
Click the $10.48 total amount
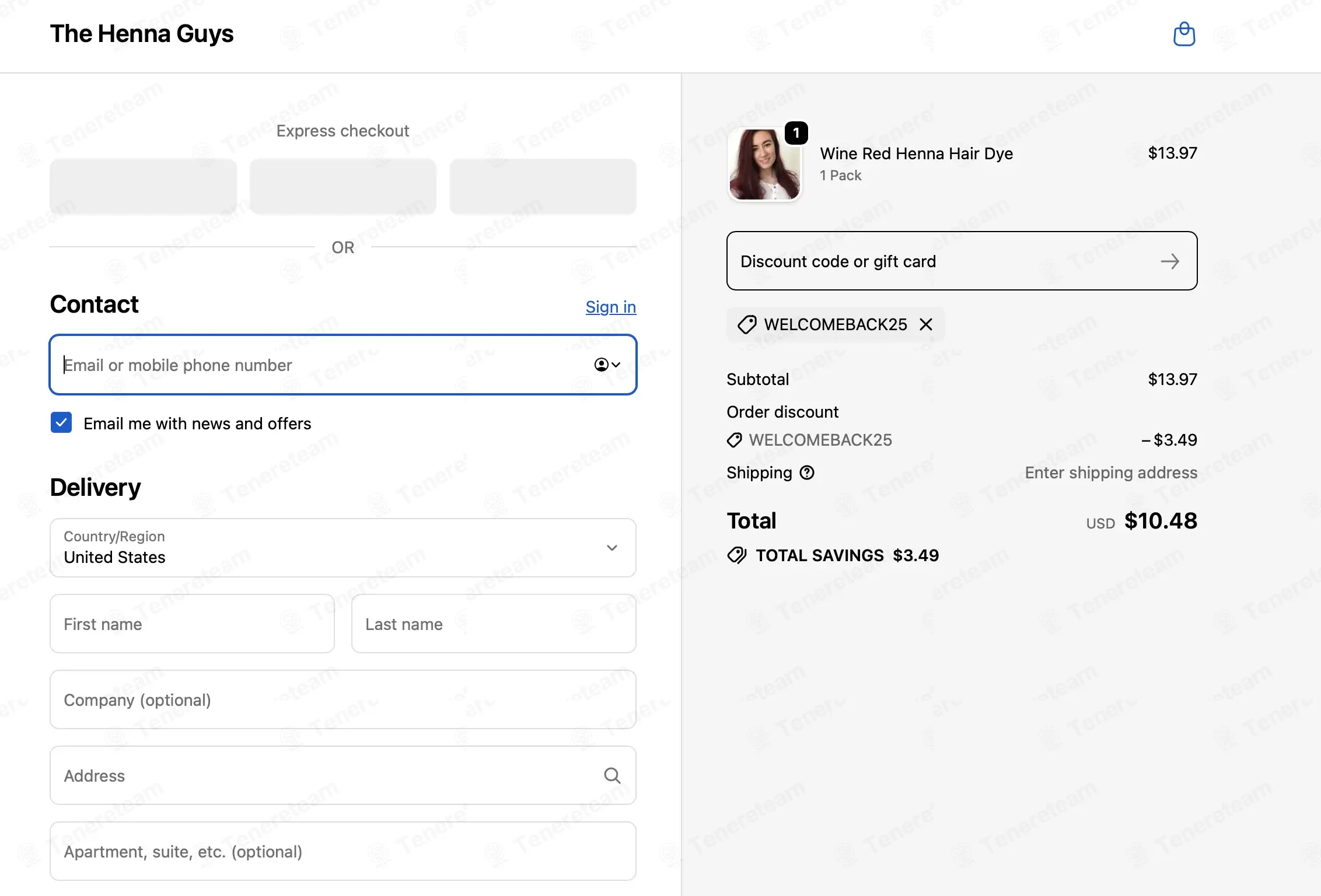click(1161, 521)
